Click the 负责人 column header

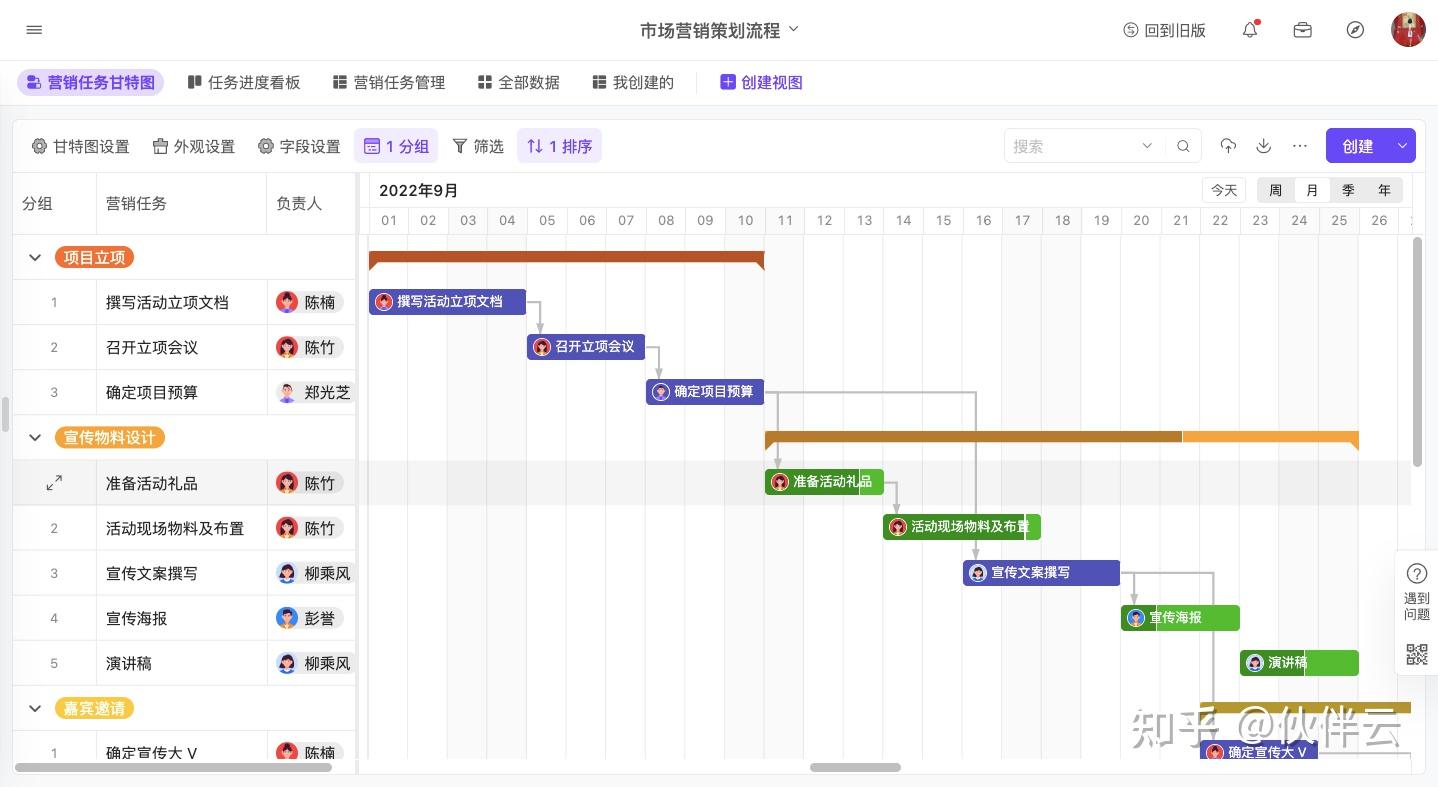(299, 203)
